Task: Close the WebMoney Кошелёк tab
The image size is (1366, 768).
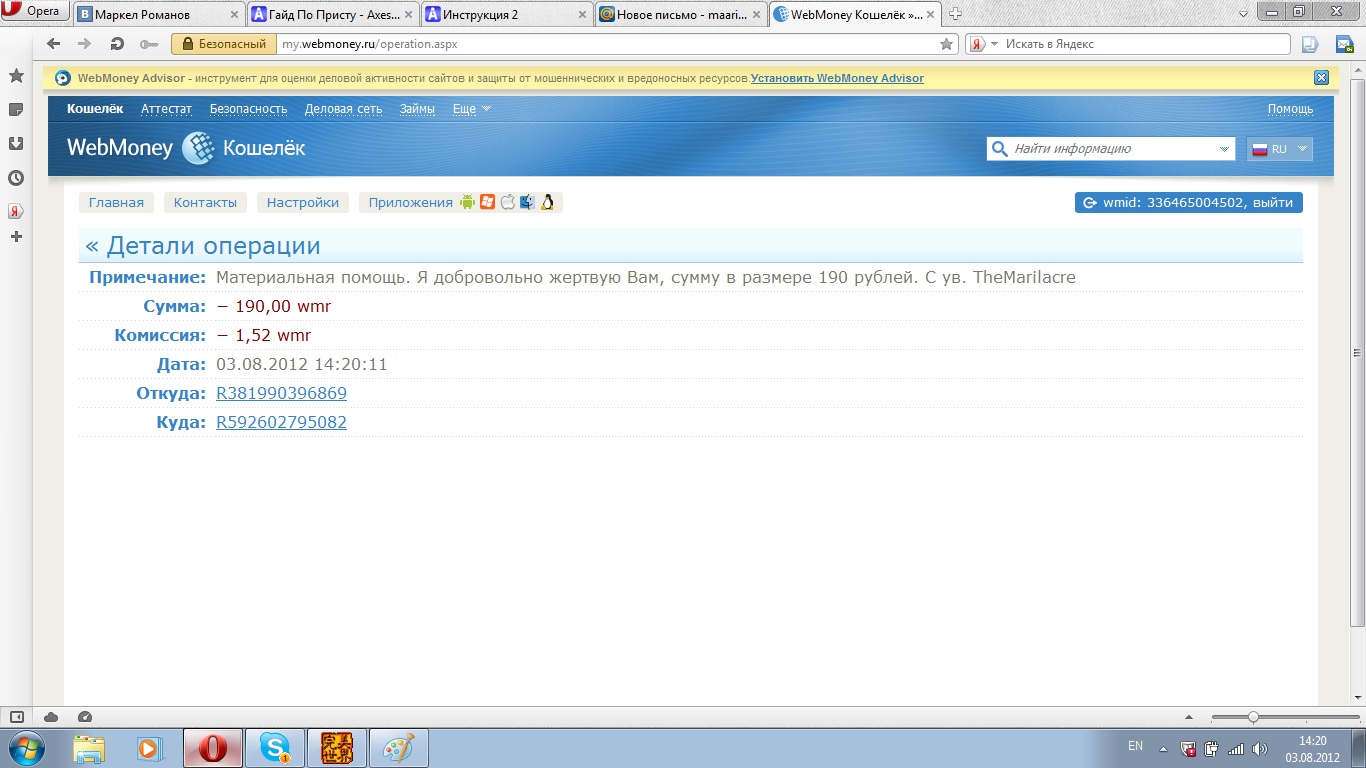Action: (x=931, y=14)
